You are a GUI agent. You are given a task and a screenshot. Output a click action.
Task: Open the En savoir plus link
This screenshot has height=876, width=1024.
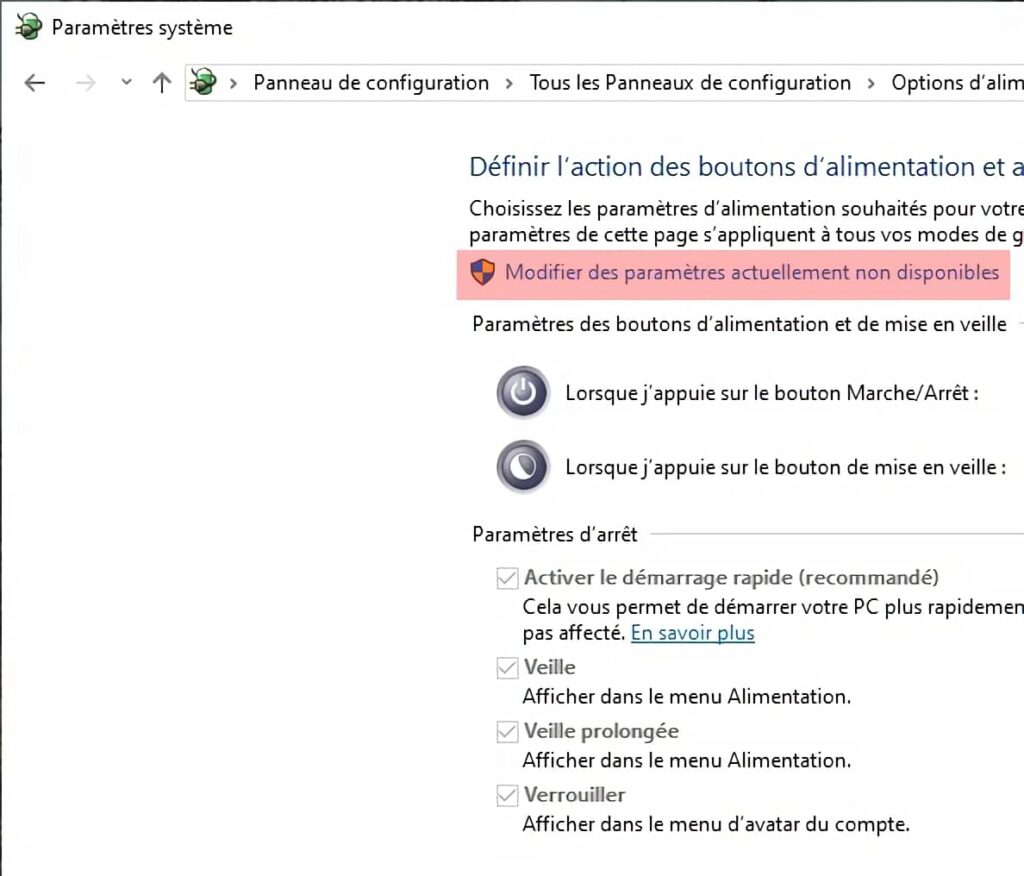692,633
